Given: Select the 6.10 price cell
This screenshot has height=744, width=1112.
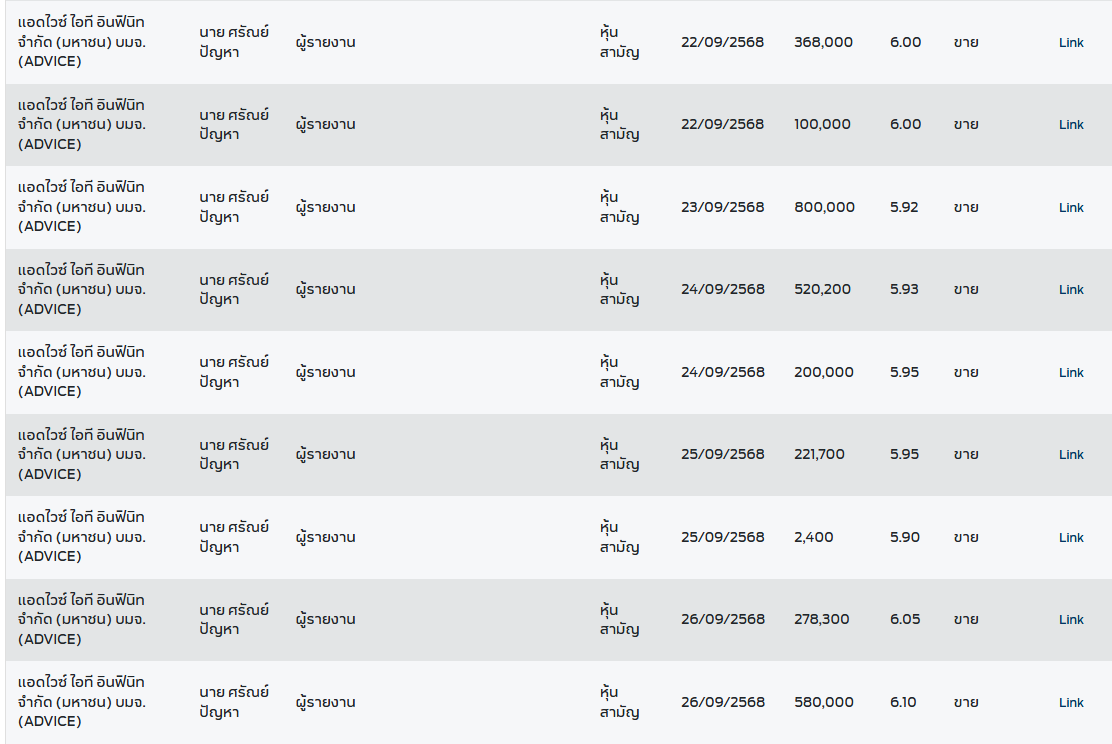Looking at the screenshot, I should tap(903, 702).
